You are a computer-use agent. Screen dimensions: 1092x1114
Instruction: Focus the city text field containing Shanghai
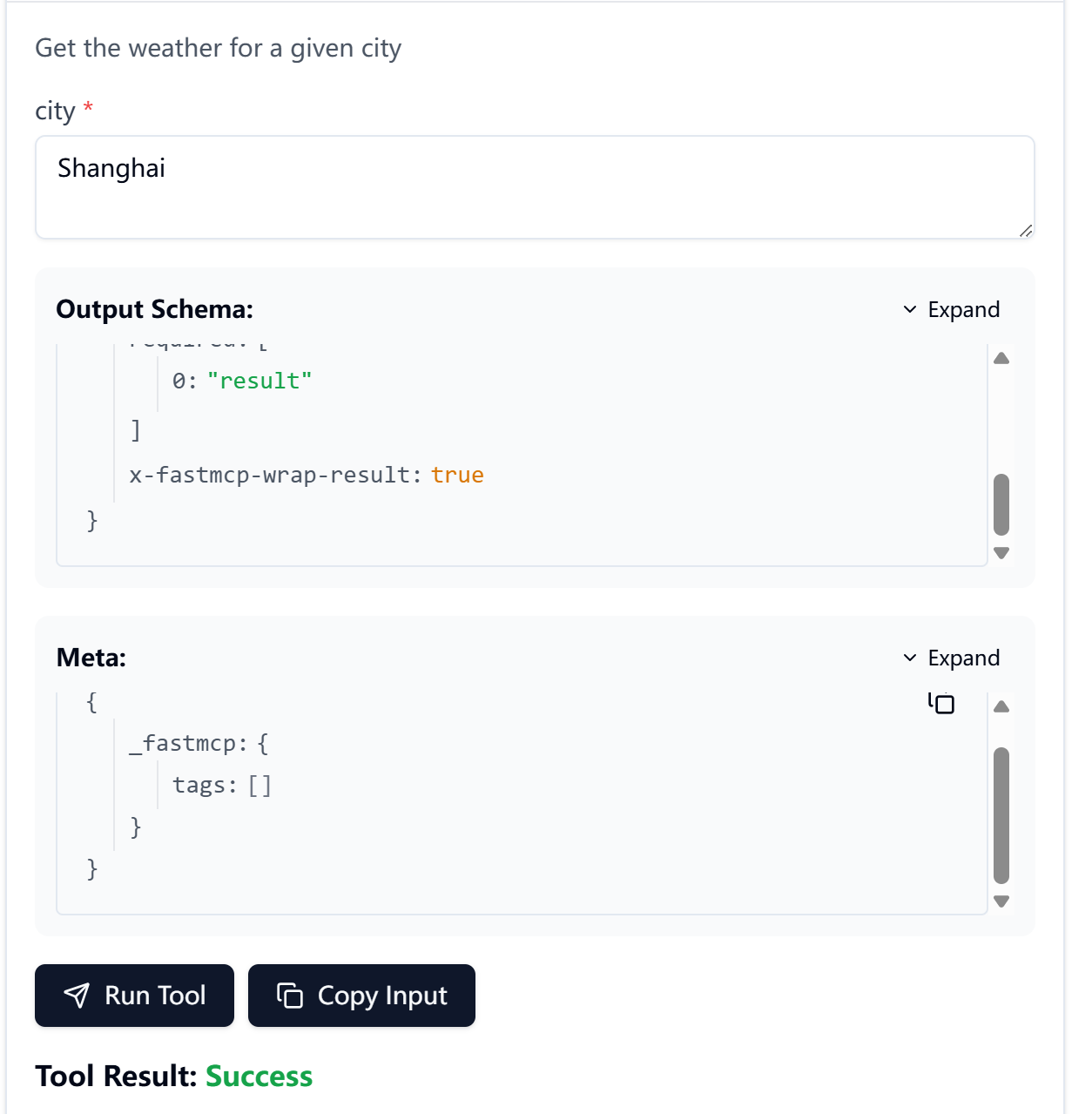coord(535,187)
